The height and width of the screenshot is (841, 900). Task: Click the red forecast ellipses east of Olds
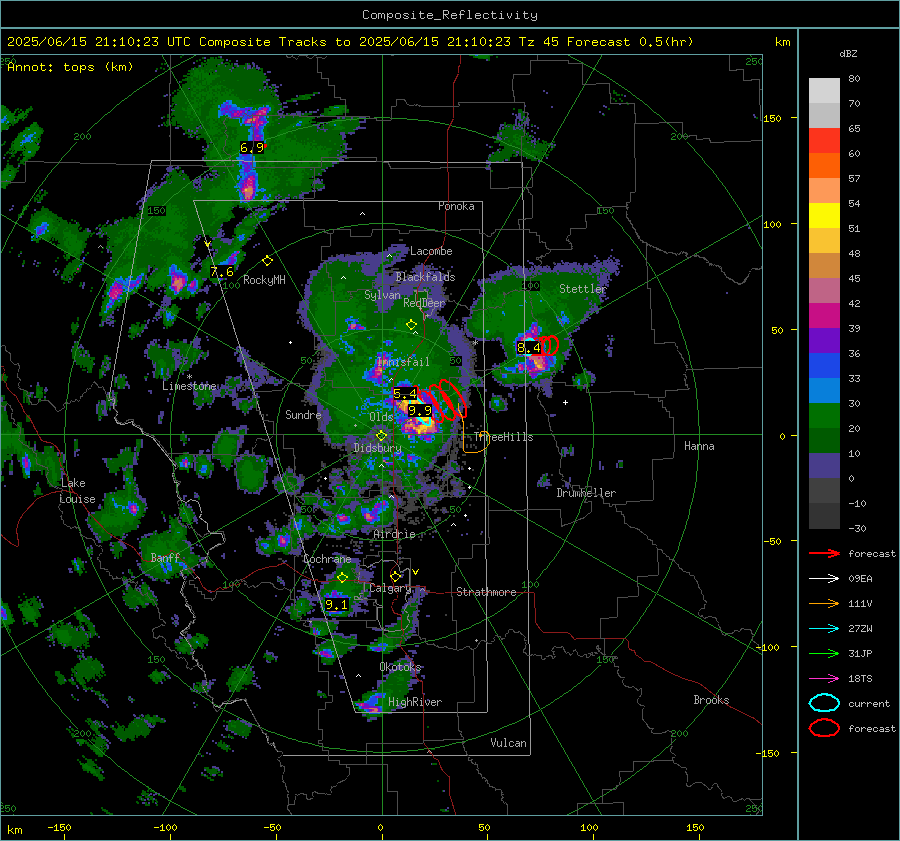(x=443, y=400)
